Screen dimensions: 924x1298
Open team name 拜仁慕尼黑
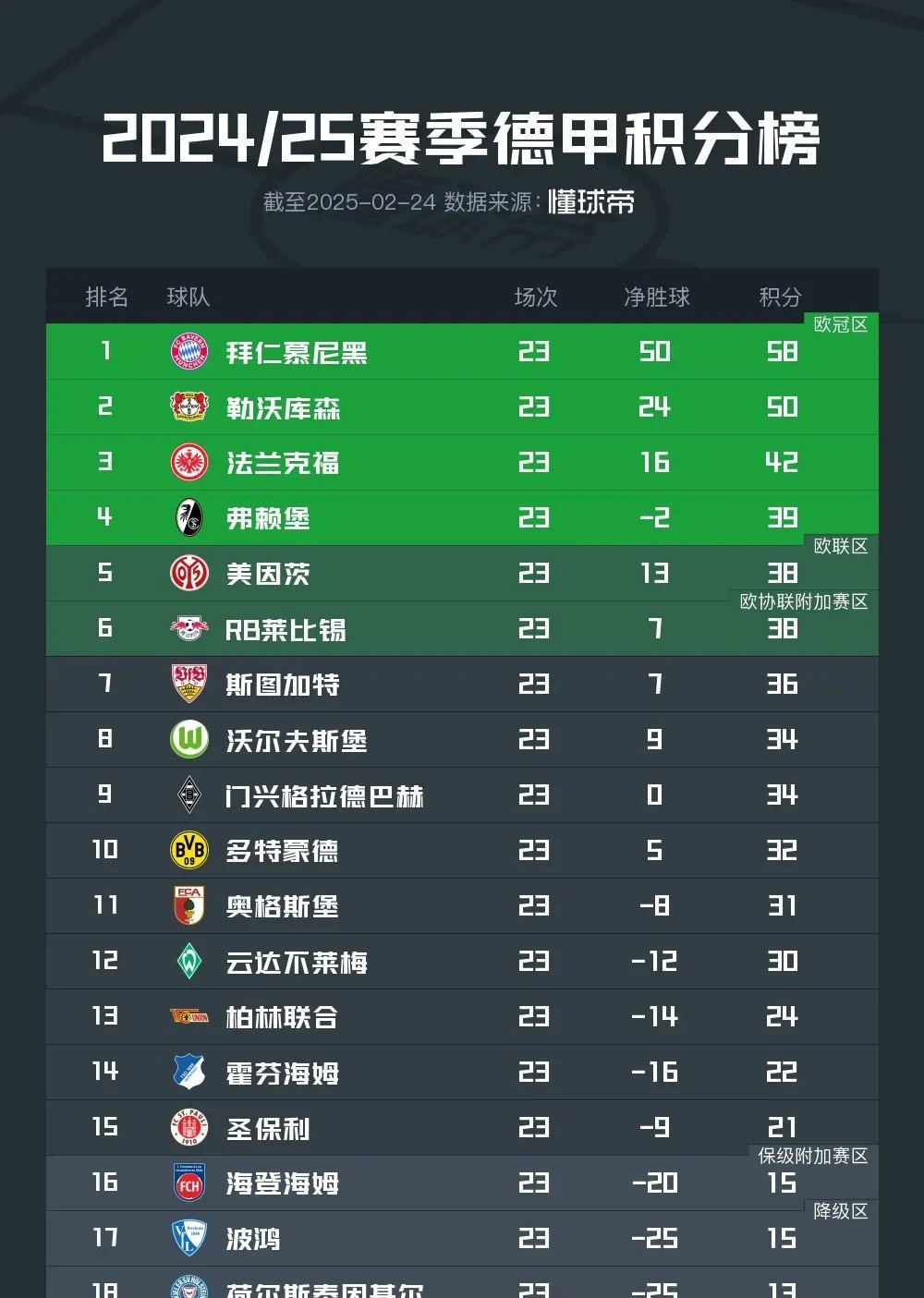tap(297, 353)
